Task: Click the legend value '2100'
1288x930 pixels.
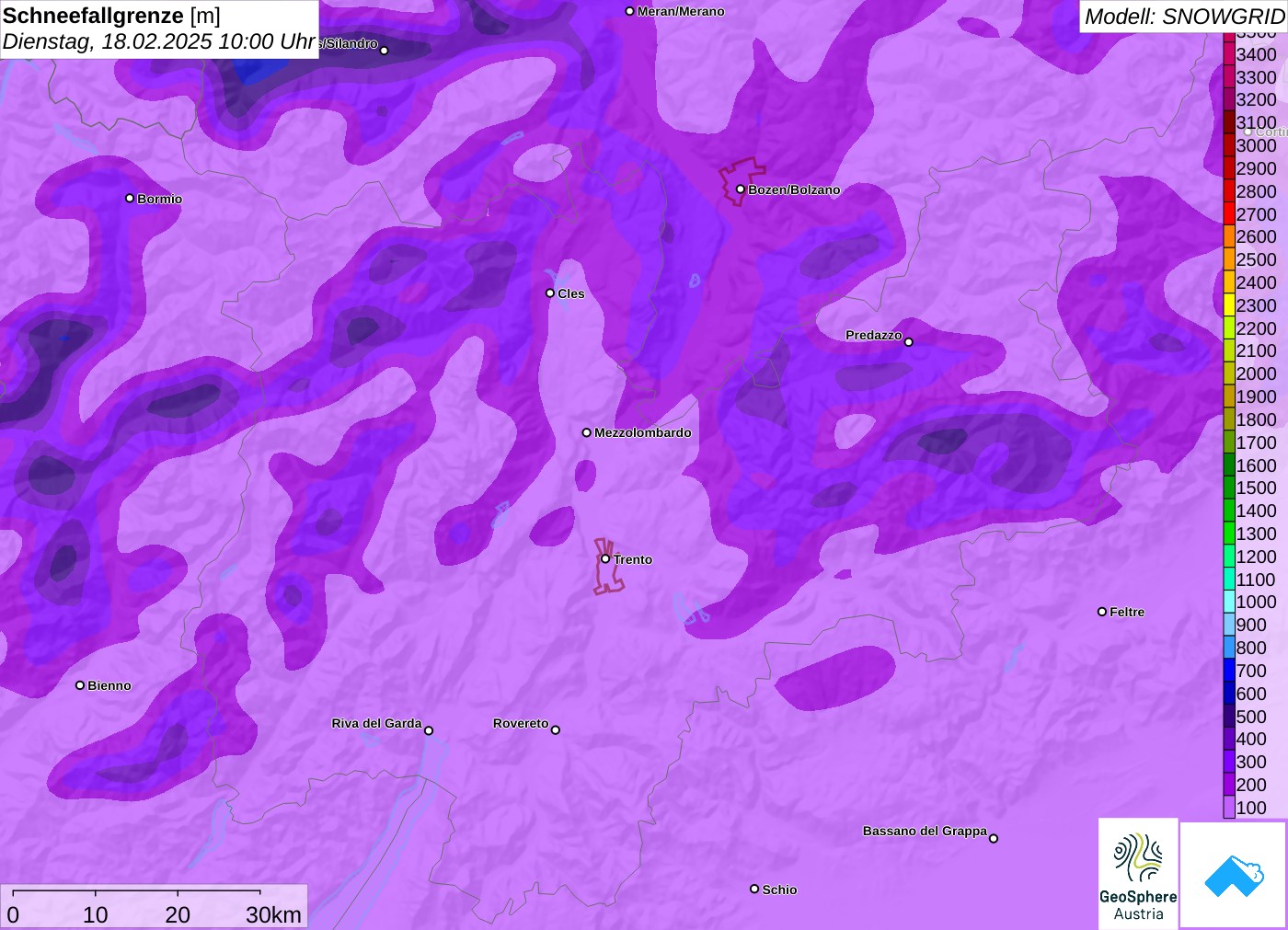Action: (1256, 350)
